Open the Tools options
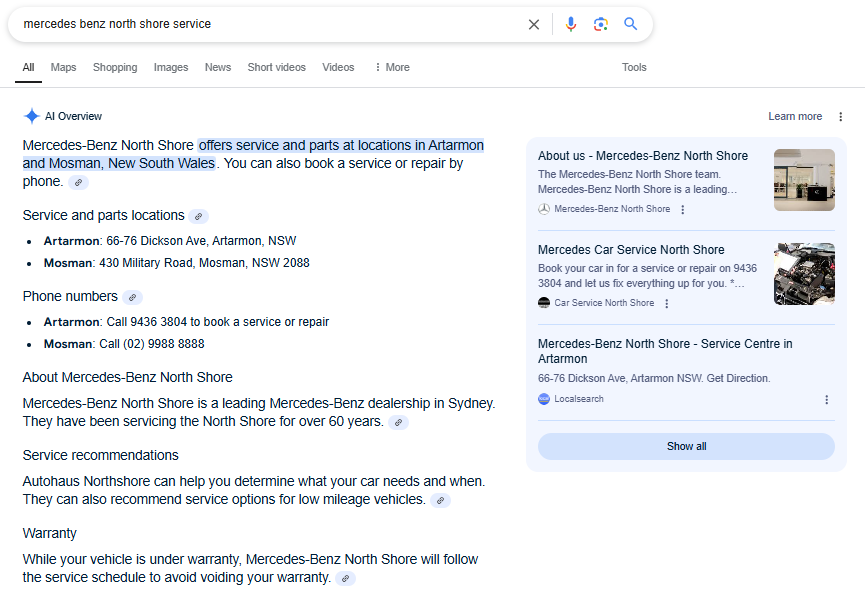 634,67
